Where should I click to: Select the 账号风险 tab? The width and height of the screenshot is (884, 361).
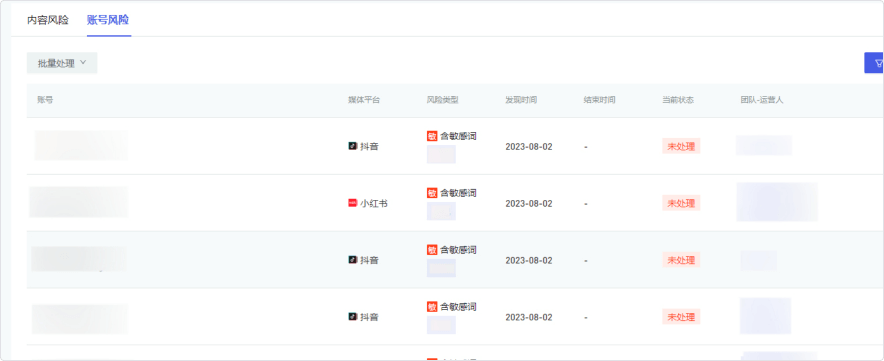pyautogui.click(x=108, y=20)
